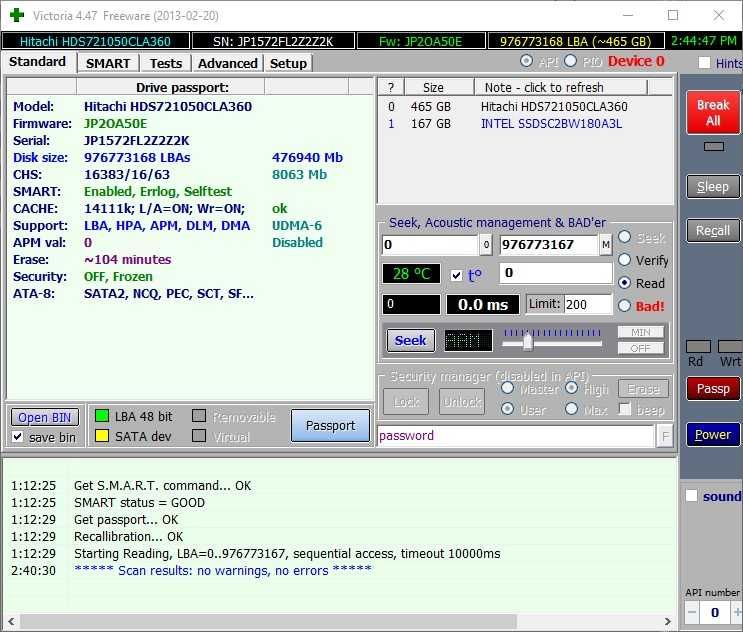Click the end LBA field 976773167
Image resolution: width=743 pixels, height=632 pixels.
coord(549,245)
